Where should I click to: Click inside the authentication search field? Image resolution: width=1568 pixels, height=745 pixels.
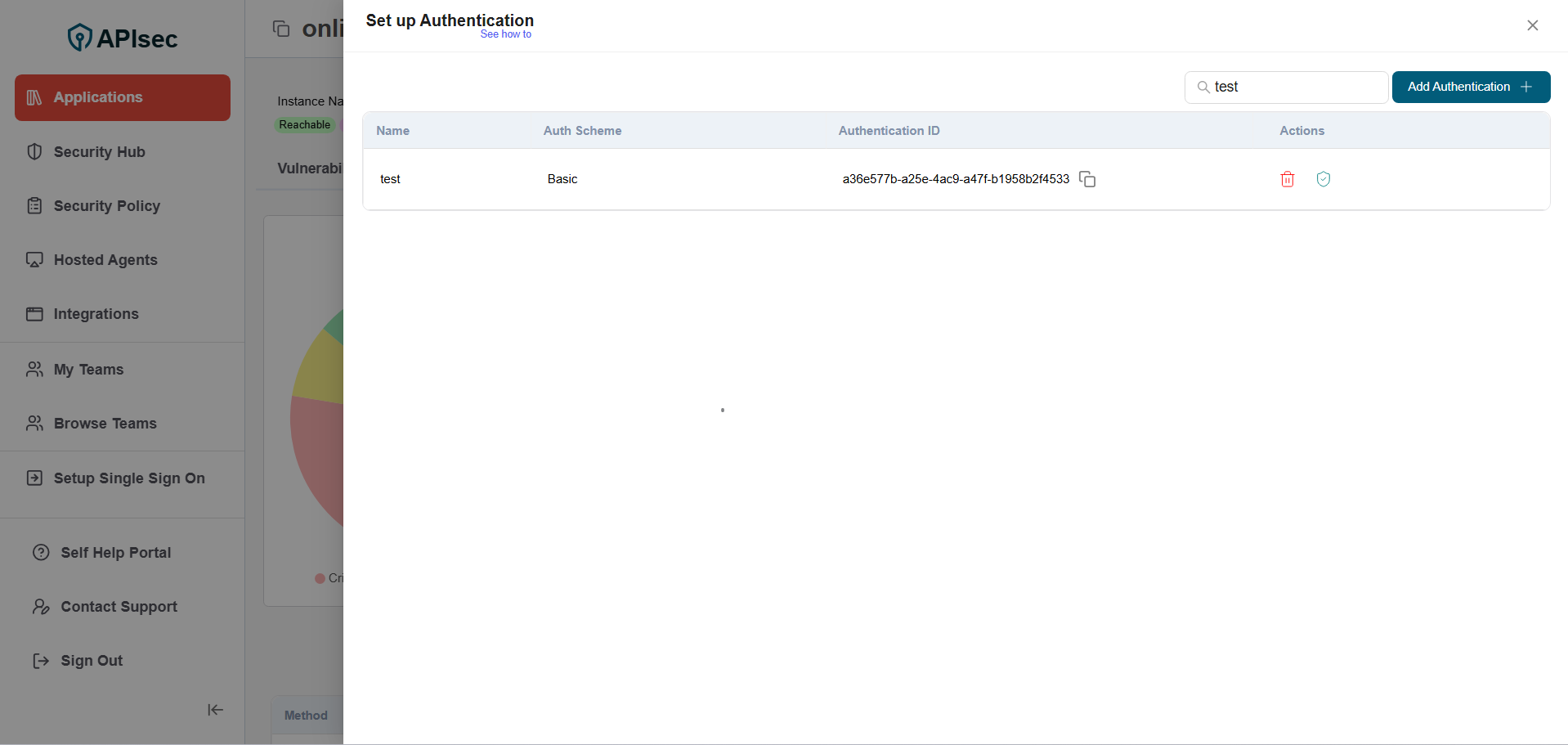[x=1285, y=87]
